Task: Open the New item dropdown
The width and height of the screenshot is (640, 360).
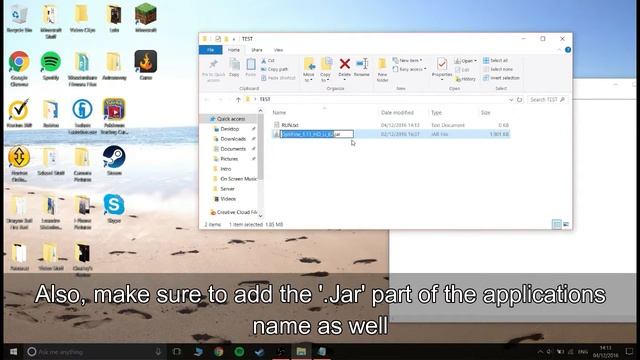Action: 407,60
